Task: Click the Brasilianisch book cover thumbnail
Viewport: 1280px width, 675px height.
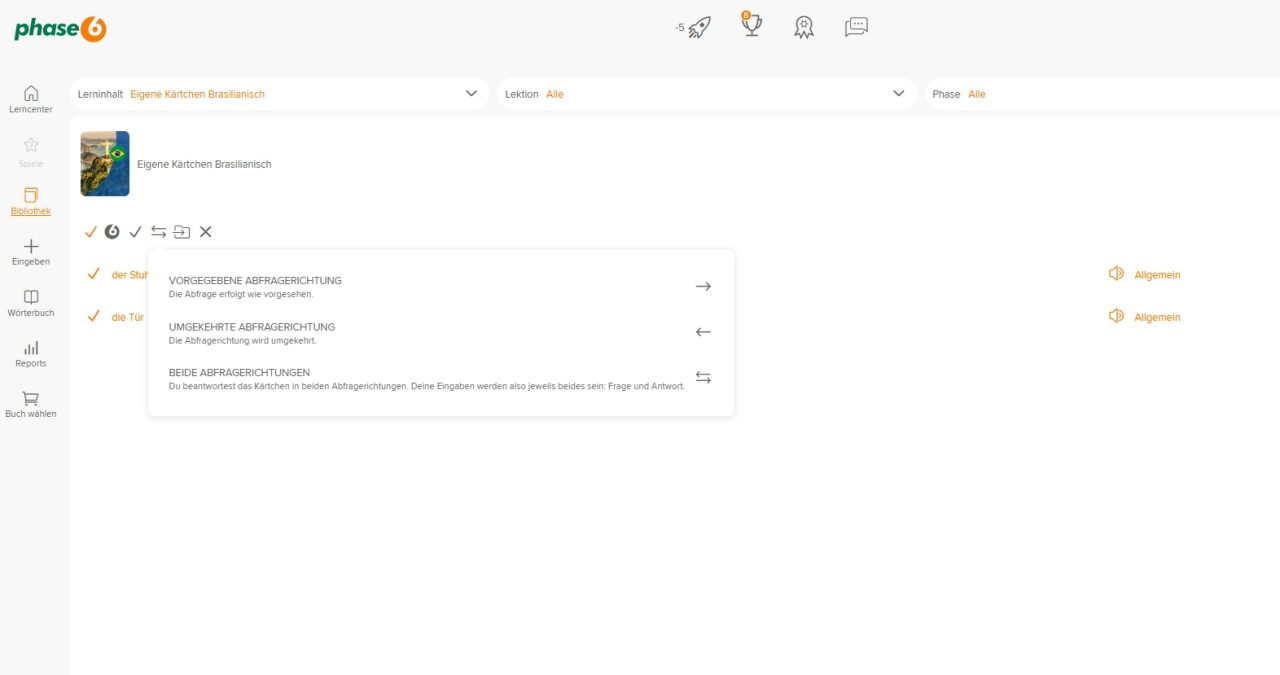Action: click(x=105, y=163)
